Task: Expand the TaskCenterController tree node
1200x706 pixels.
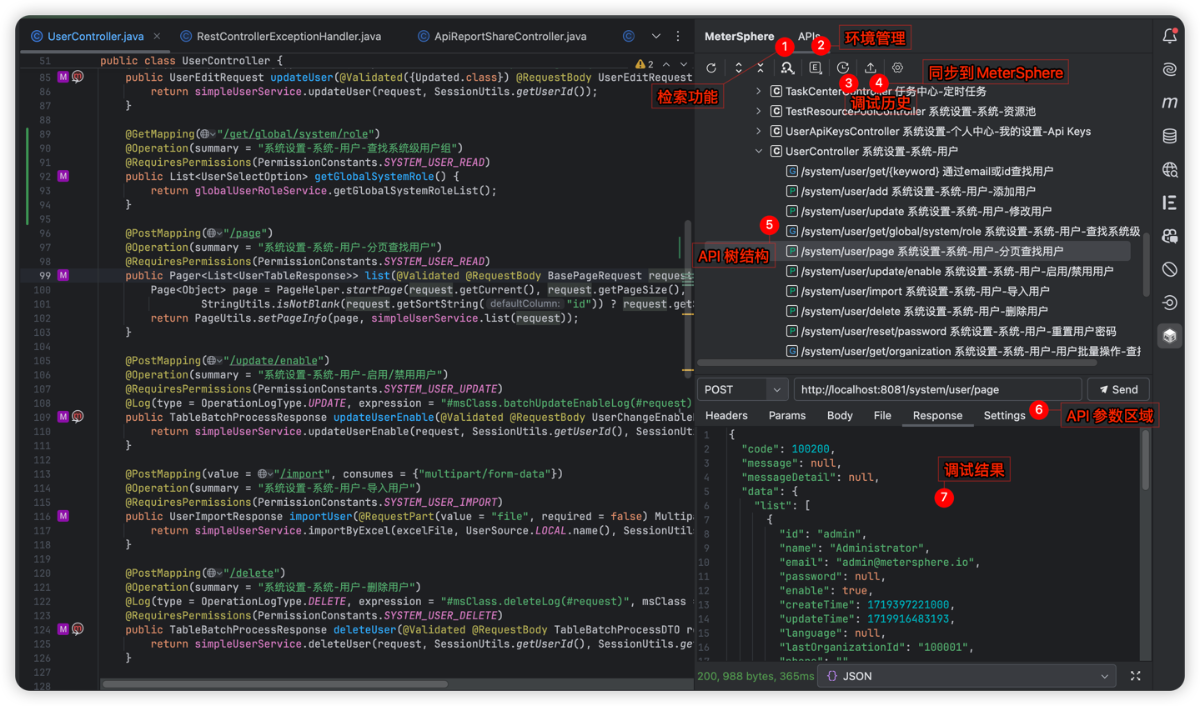Action: point(759,91)
